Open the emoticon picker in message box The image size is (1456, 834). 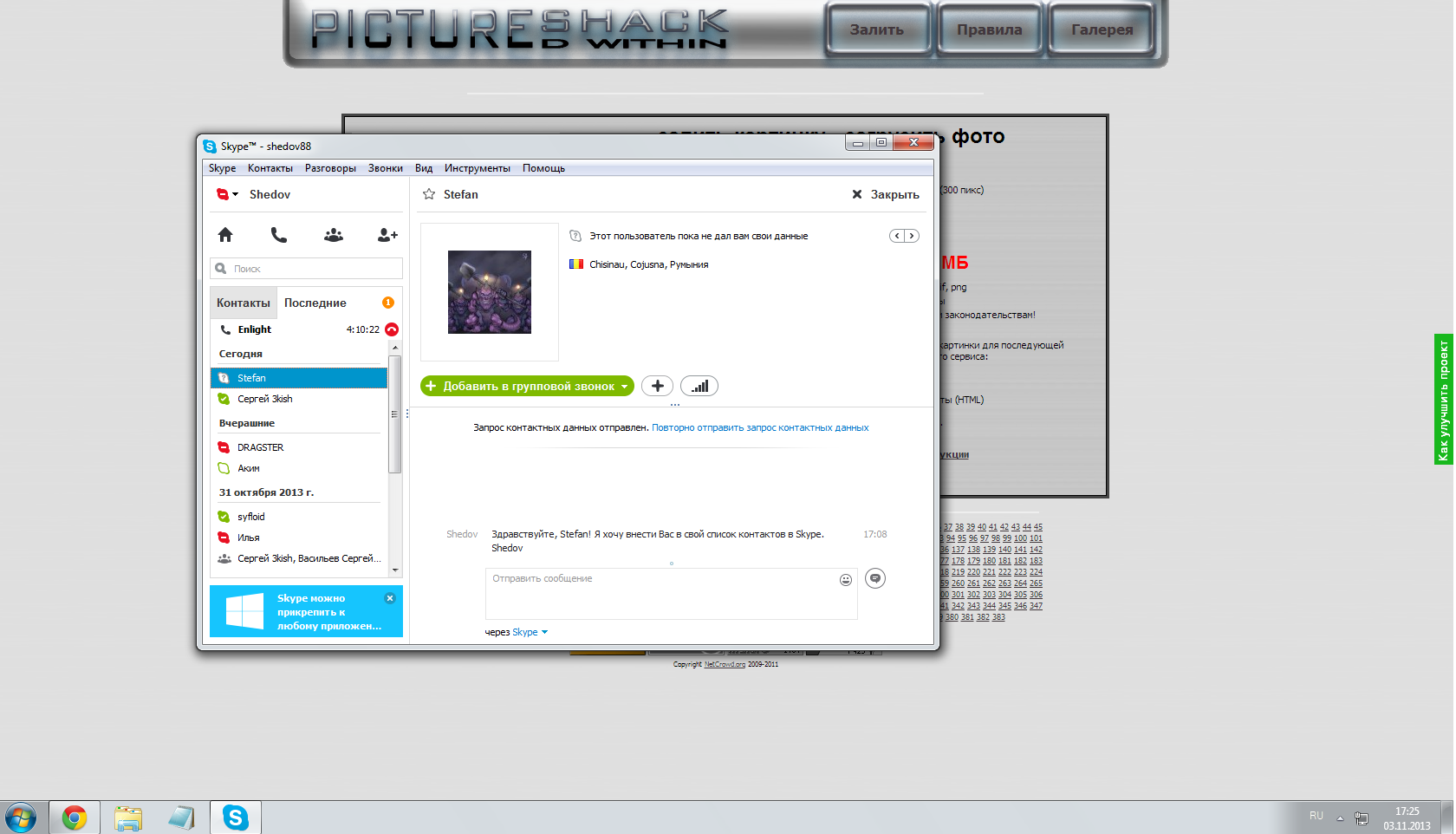[846, 580]
